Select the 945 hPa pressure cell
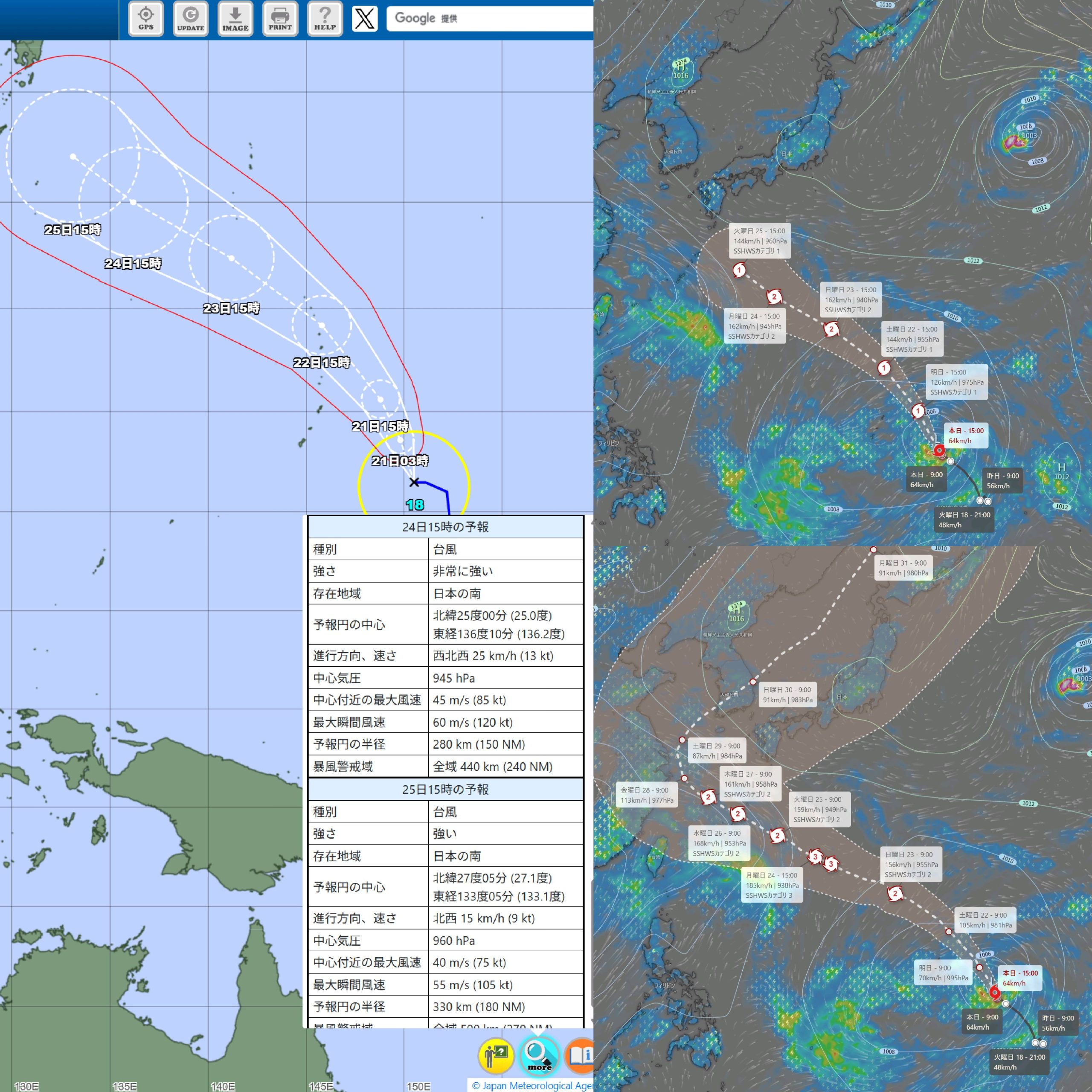This screenshot has width=1092, height=1092. [506, 678]
